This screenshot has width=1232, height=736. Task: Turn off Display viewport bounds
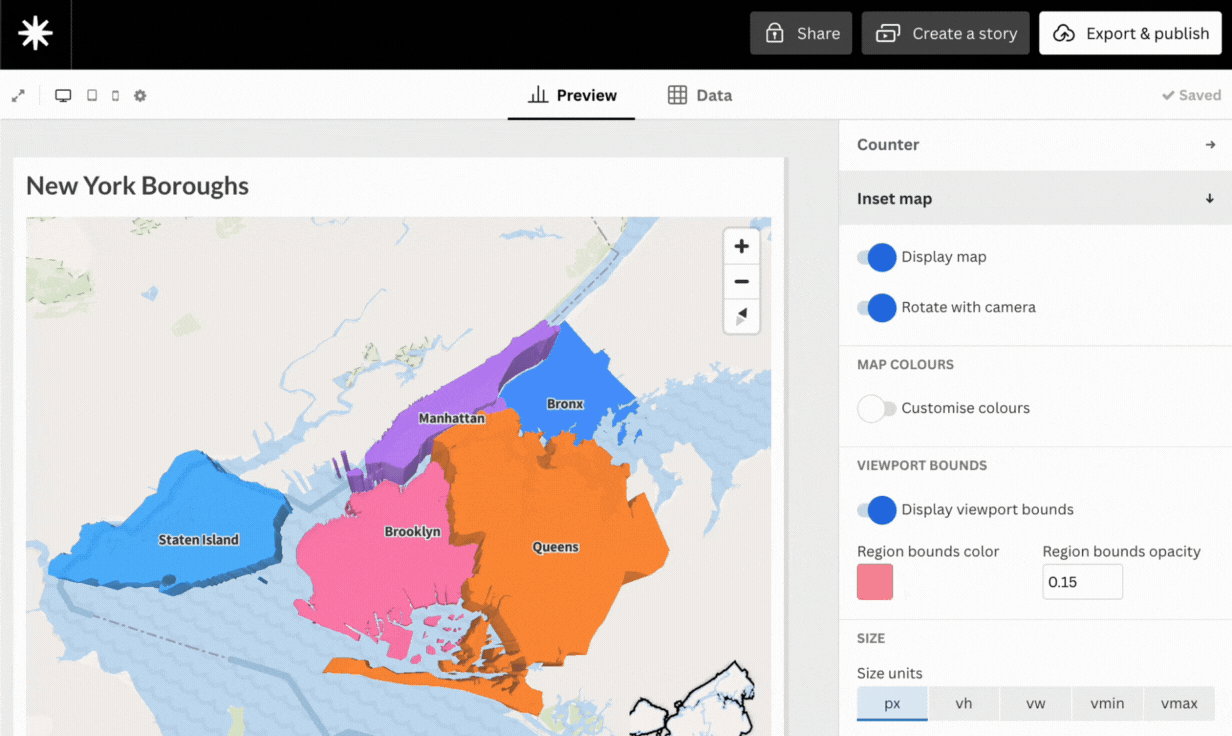click(877, 510)
